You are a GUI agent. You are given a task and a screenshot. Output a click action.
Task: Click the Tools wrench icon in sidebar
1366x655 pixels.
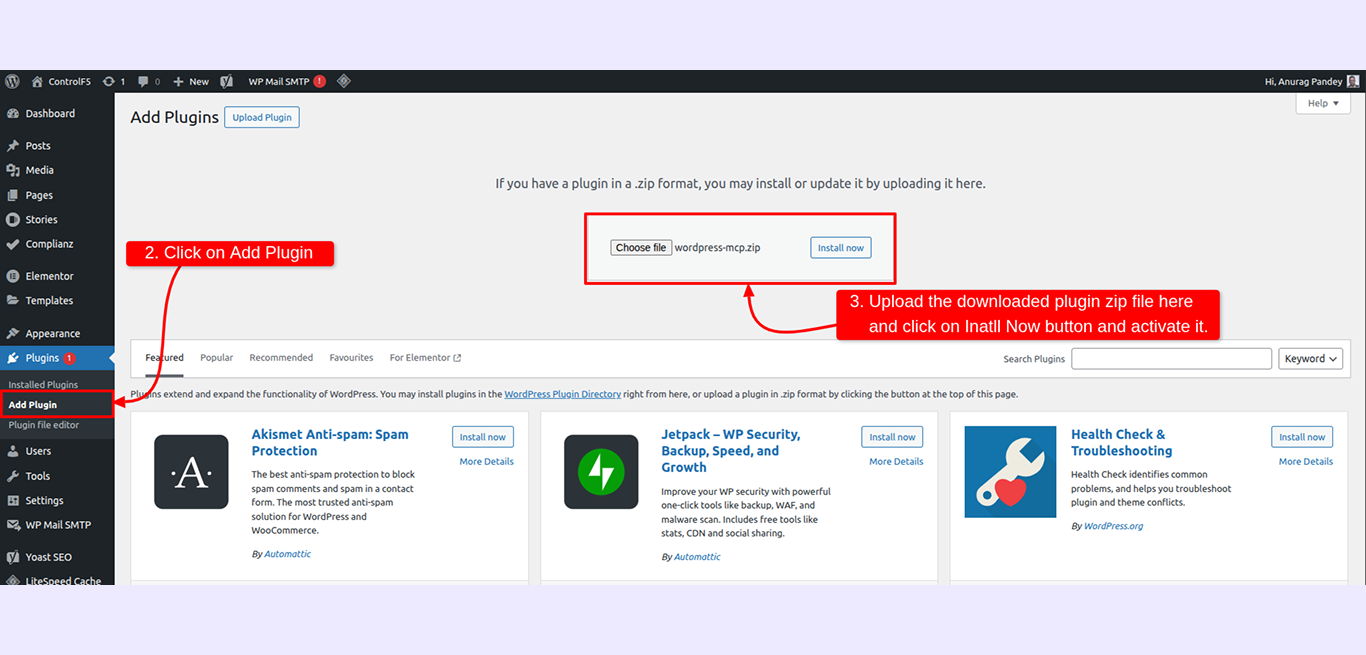point(13,476)
